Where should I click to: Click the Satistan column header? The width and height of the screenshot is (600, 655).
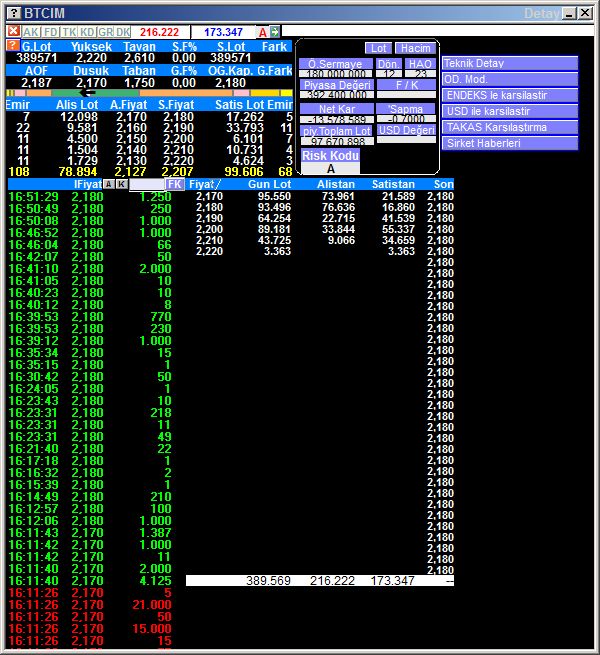click(x=393, y=184)
